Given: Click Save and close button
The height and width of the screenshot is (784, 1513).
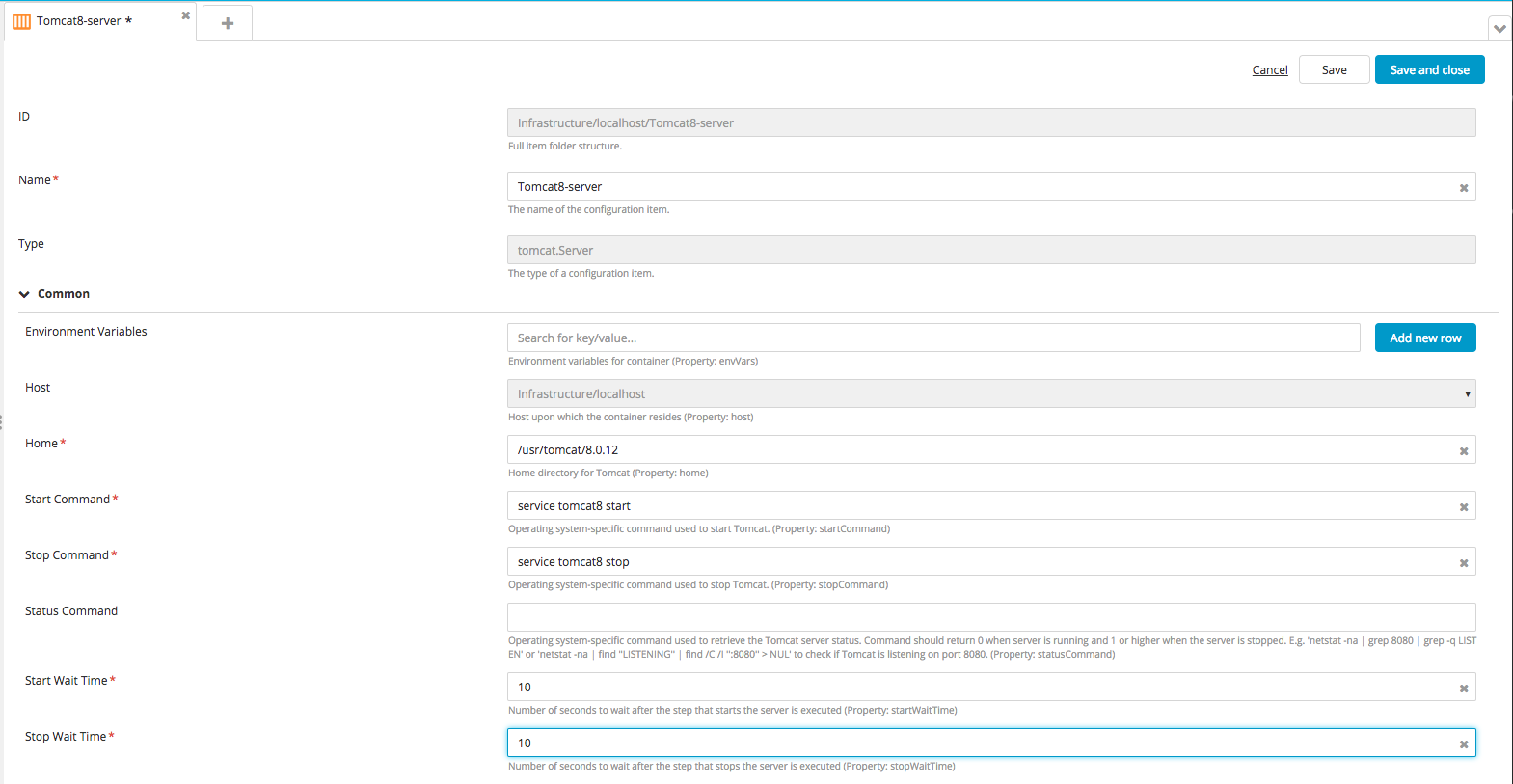Looking at the screenshot, I should [x=1430, y=69].
